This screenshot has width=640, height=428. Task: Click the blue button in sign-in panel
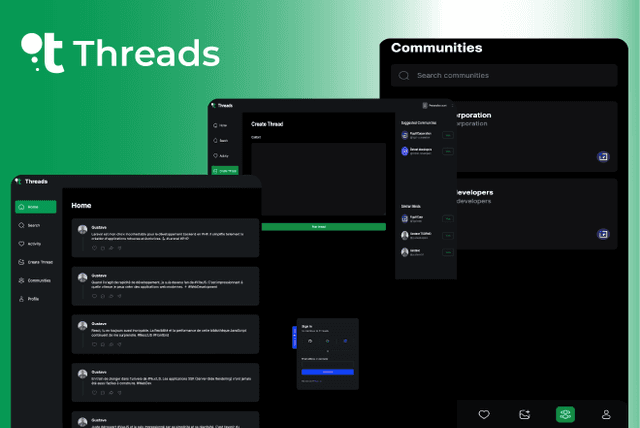[x=327, y=372]
